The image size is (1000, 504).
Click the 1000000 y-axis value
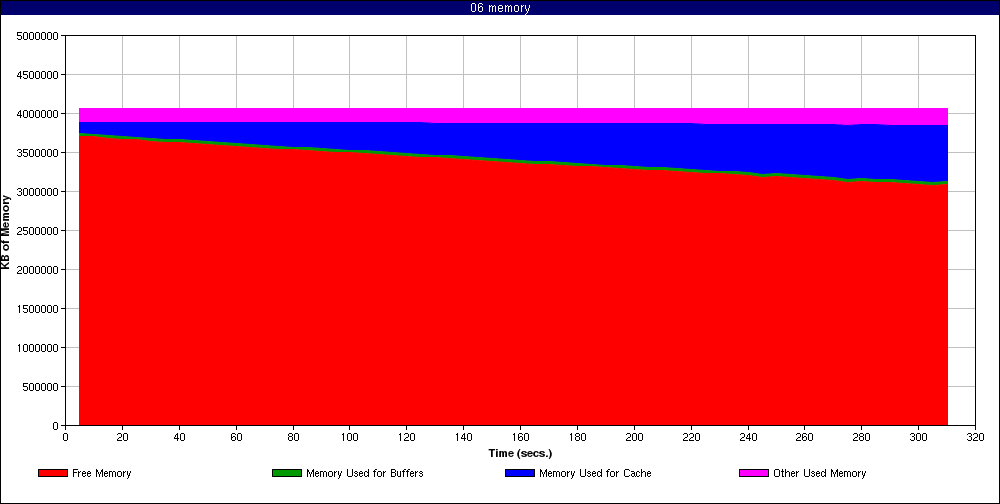point(38,348)
